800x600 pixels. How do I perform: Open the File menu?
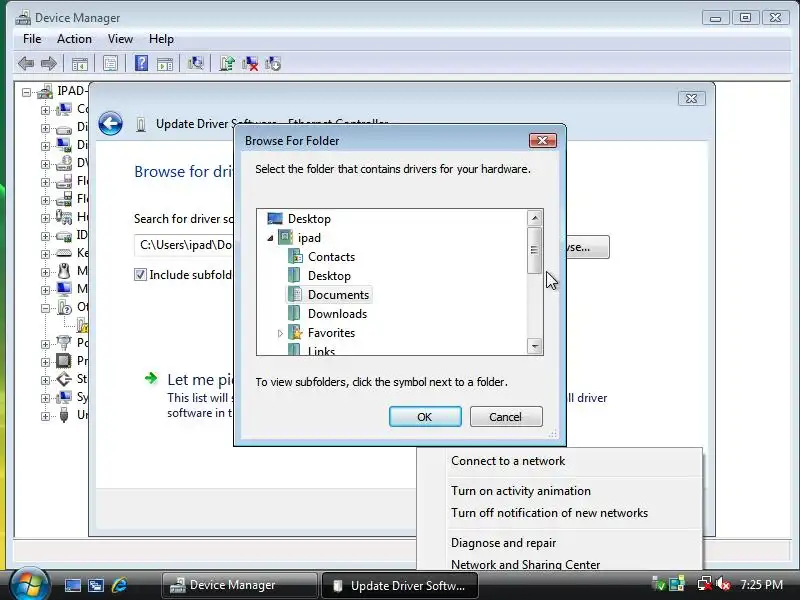click(32, 39)
